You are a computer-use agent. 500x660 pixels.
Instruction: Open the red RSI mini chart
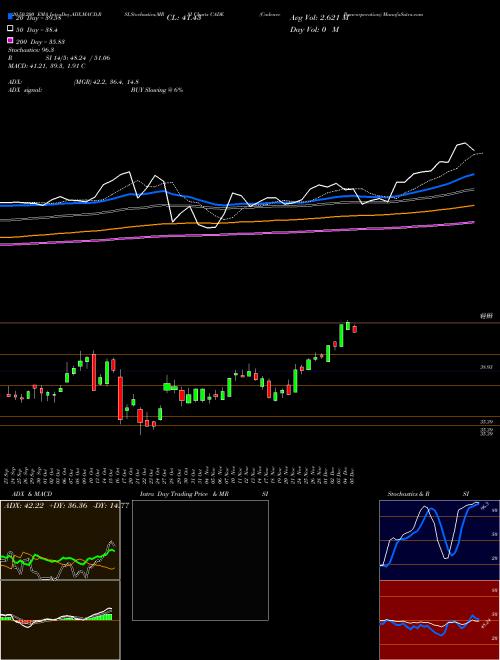pos(439,620)
